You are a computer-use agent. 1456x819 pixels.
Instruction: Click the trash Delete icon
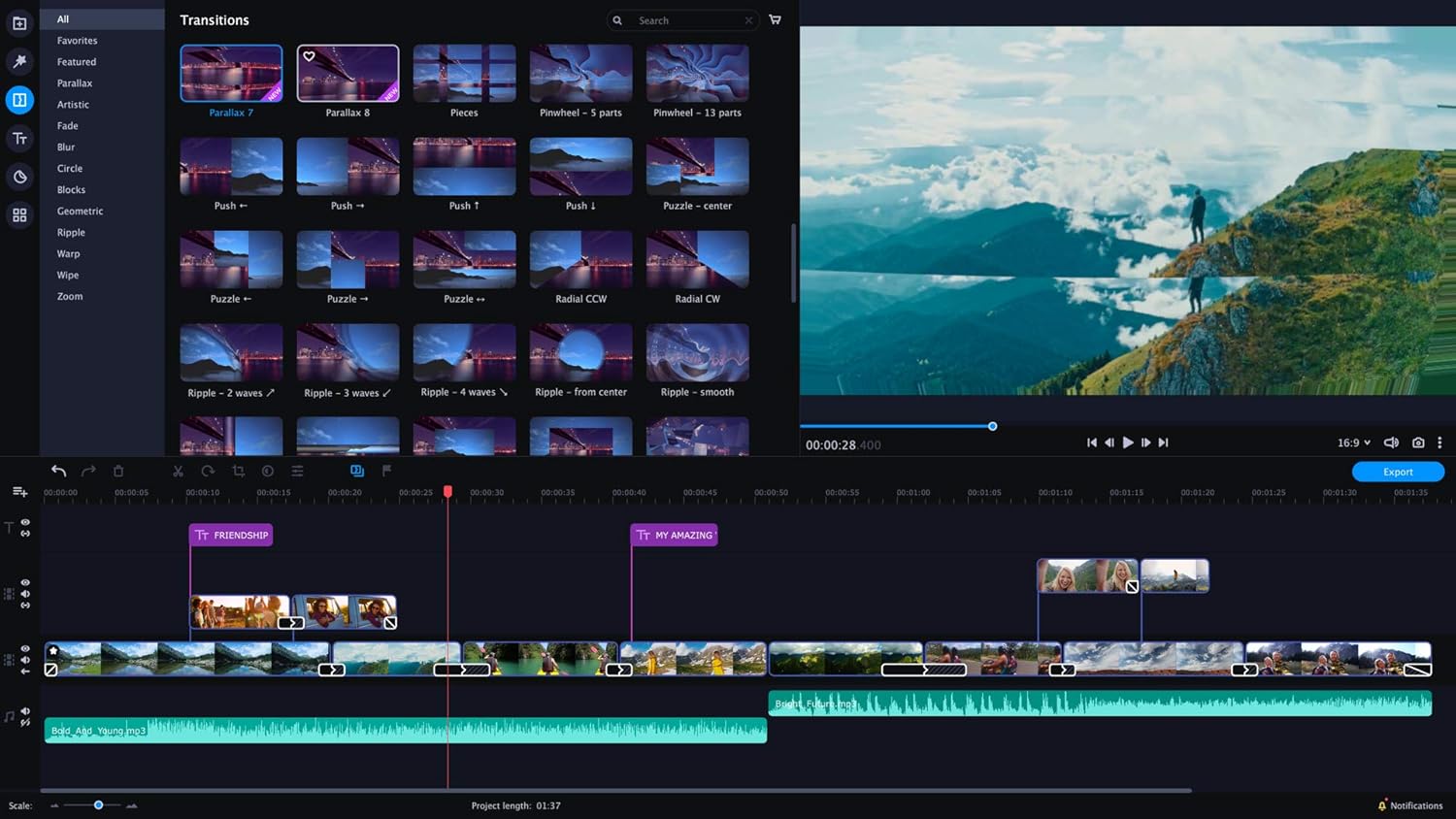(118, 471)
